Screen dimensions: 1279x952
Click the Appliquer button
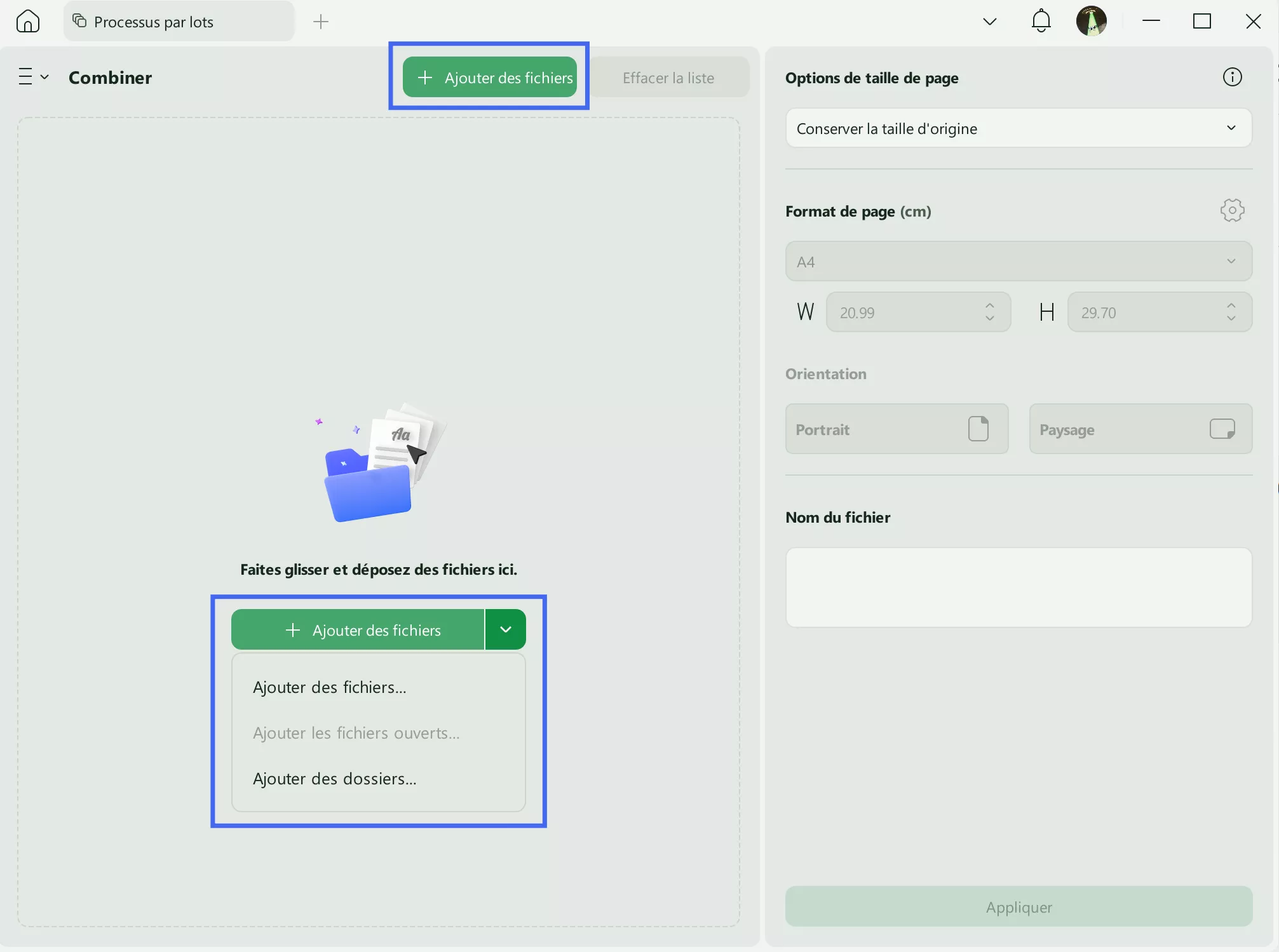point(1018,907)
